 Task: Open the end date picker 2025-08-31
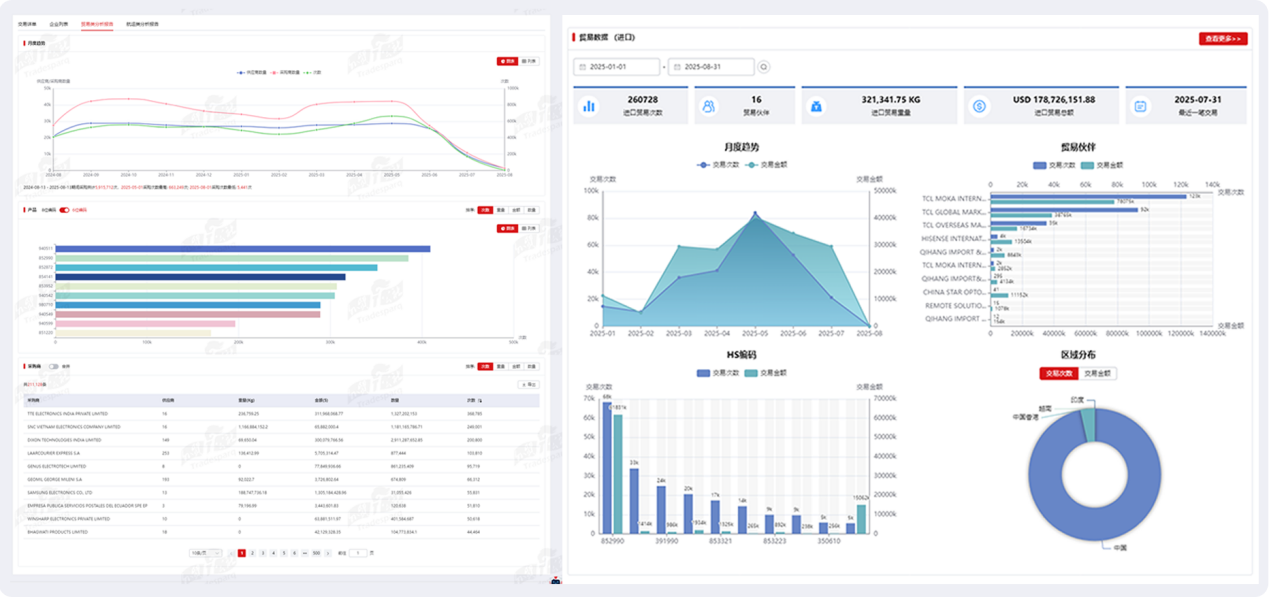pyautogui.click(x=711, y=67)
